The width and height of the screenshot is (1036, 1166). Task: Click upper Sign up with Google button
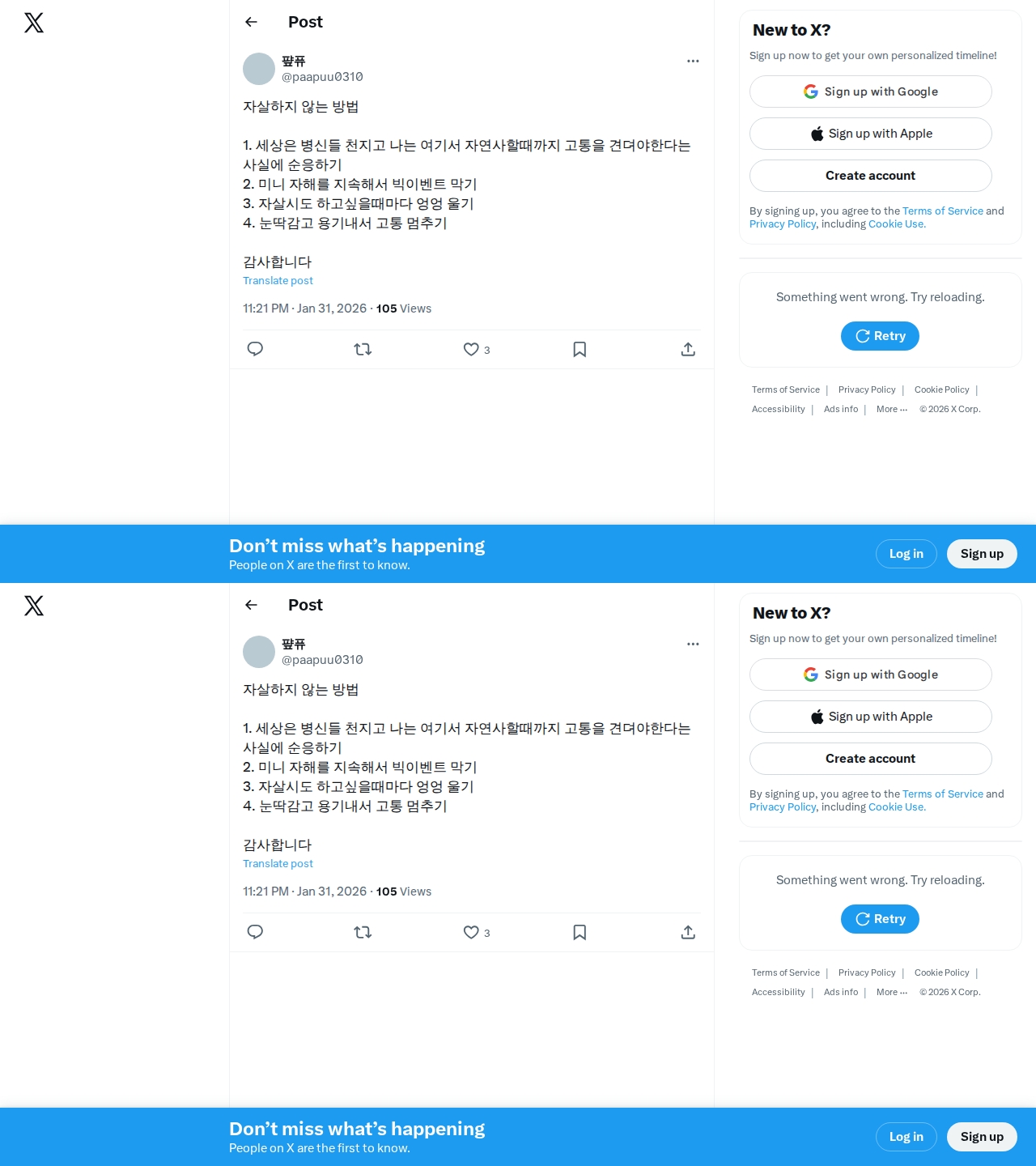[x=871, y=91]
